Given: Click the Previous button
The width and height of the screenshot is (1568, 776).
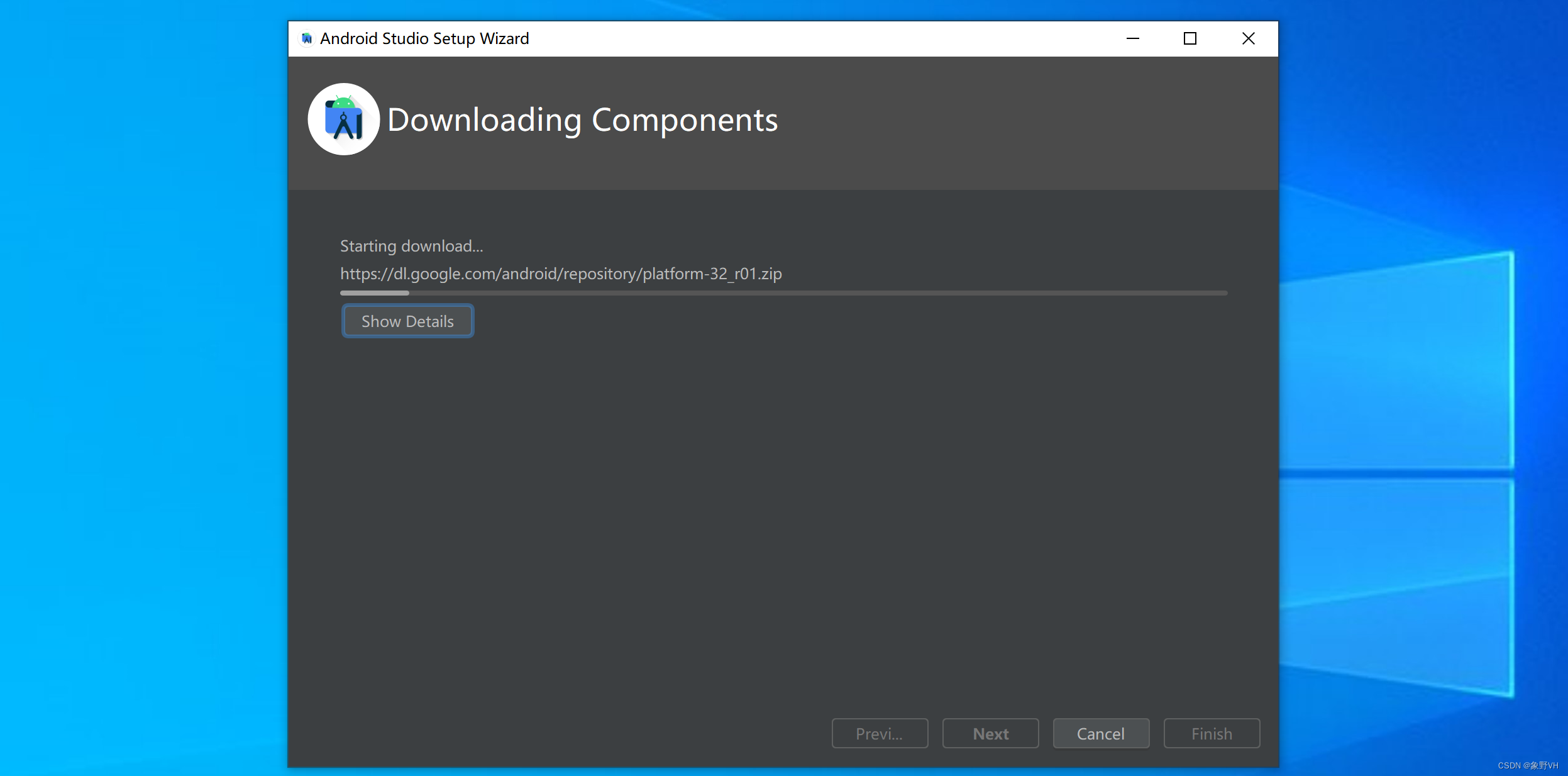Looking at the screenshot, I should tap(880, 733).
